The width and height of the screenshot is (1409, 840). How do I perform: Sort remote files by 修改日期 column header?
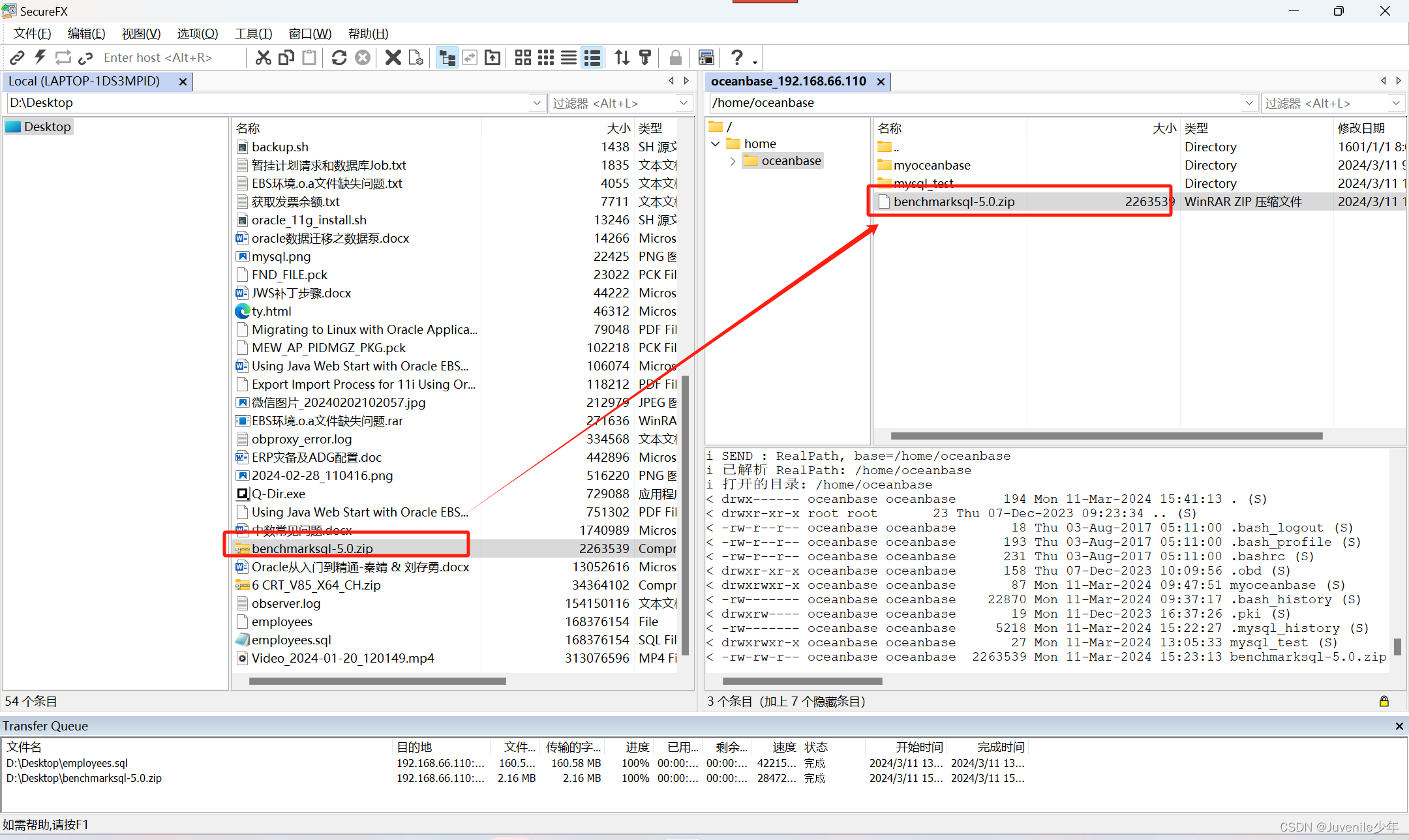[x=1361, y=128]
